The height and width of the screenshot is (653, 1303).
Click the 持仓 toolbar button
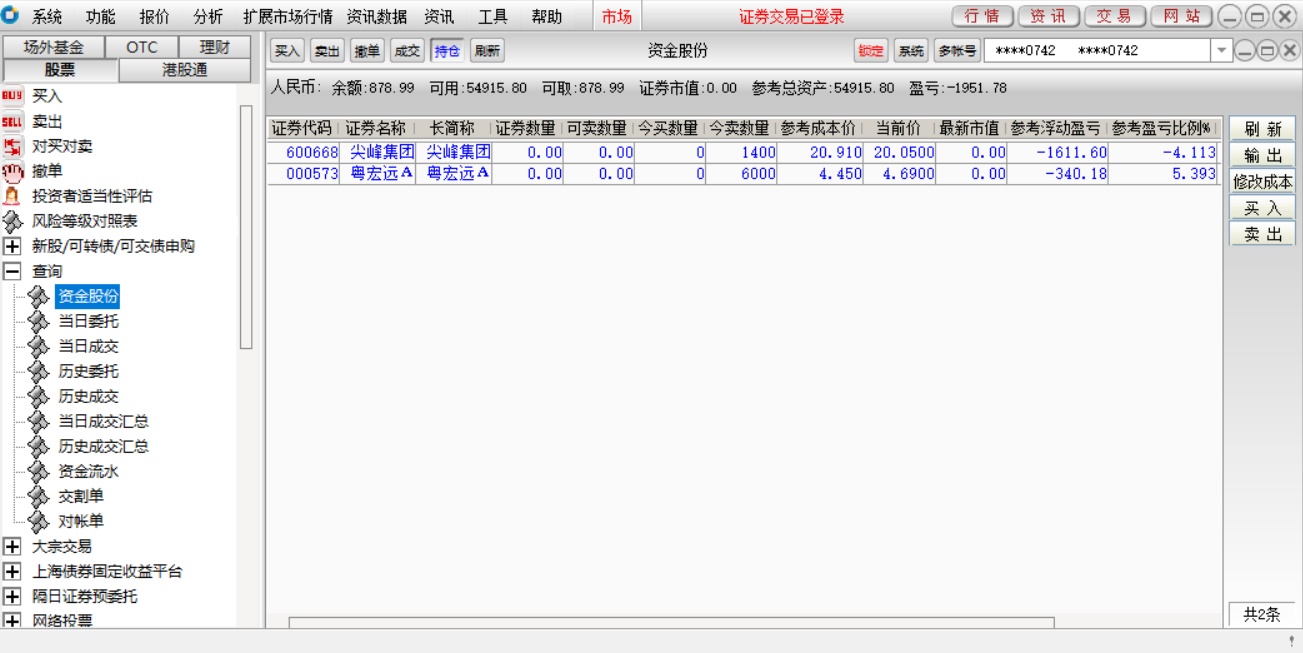pos(447,50)
